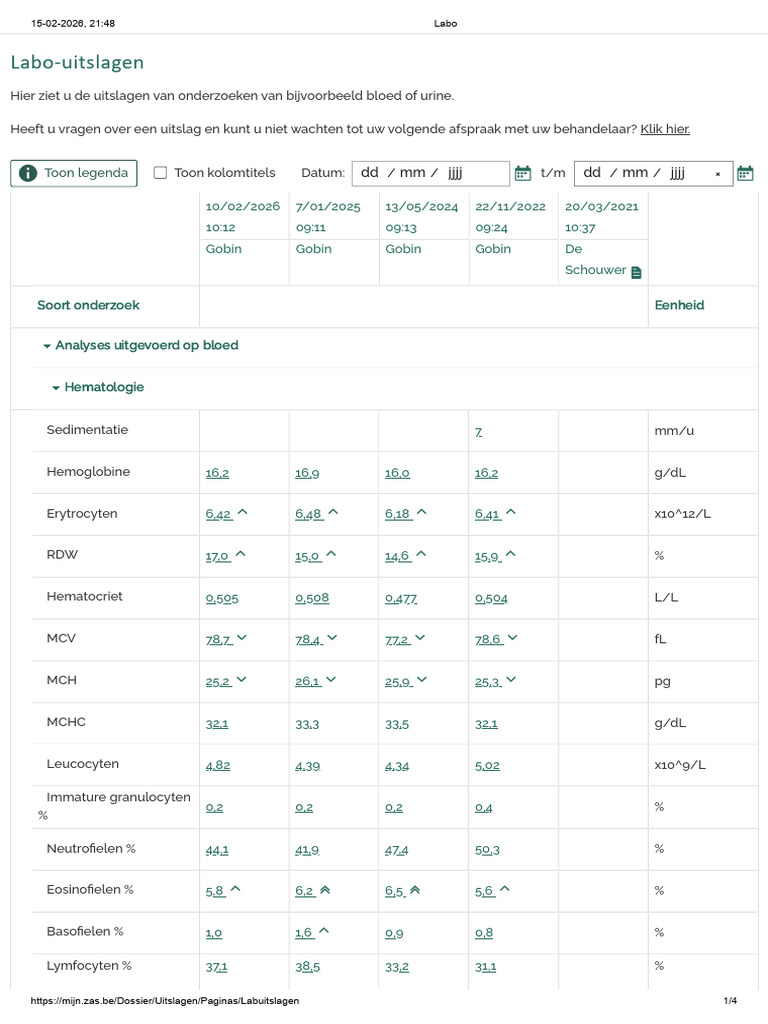Image resolution: width=768 pixels, height=1024 pixels.
Task: Open the start date calendar picker icon
Action: pos(523,173)
